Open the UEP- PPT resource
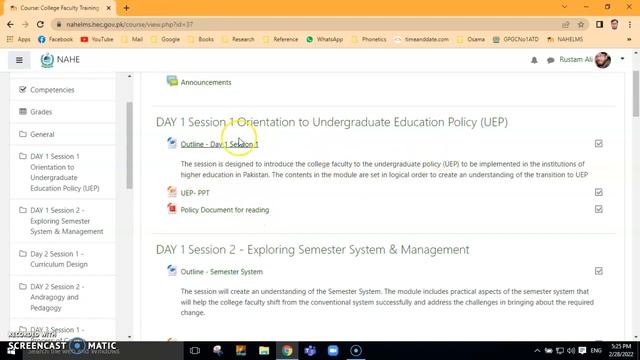 point(195,193)
